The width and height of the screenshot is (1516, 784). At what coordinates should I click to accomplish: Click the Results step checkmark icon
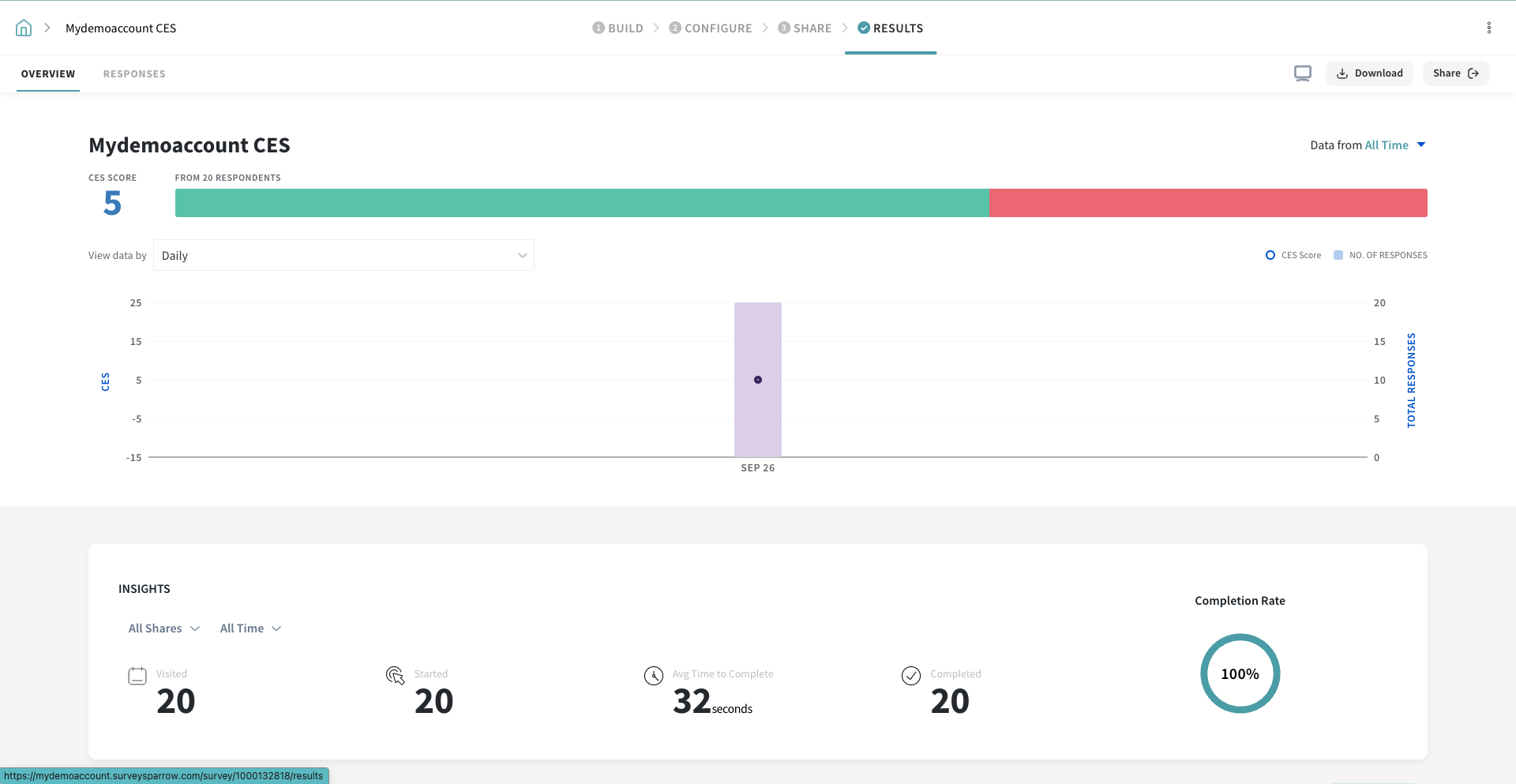click(x=864, y=28)
